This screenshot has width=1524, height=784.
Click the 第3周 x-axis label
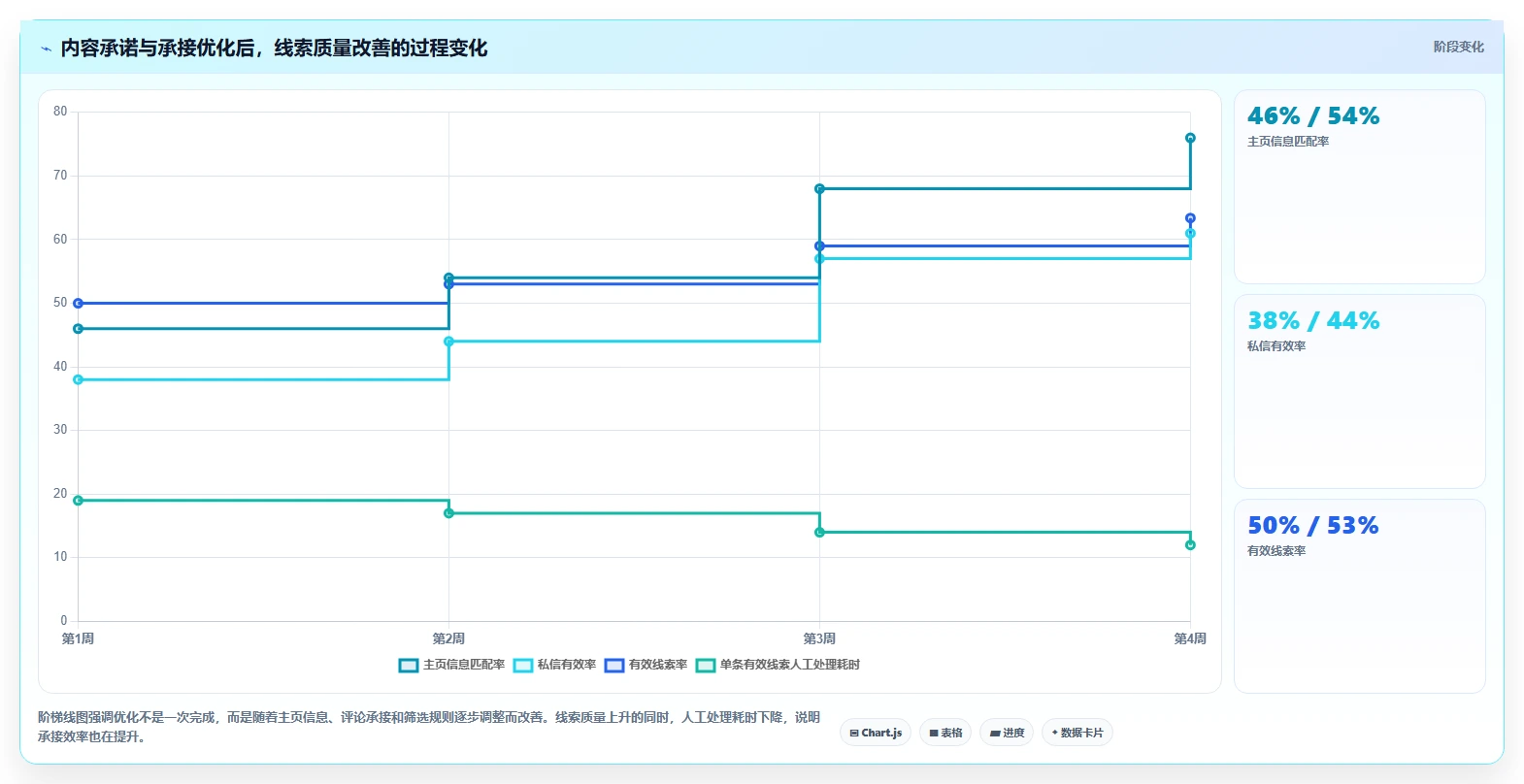(x=819, y=638)
